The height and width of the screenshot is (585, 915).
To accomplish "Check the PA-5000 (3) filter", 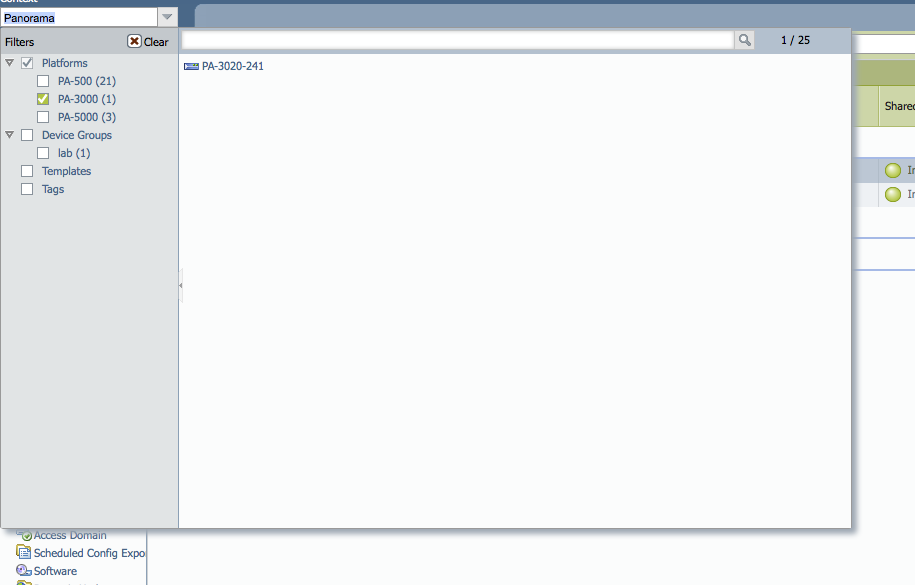I will tap(43, 117).
